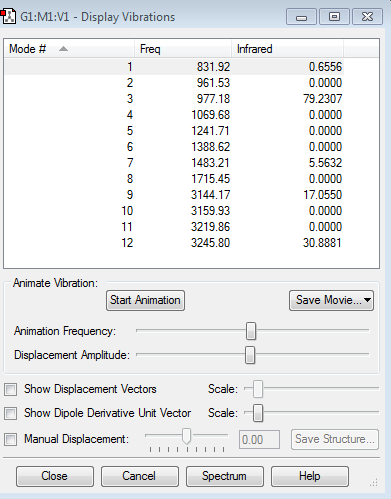This screenshot has height=499, width=391.
Task: Open the Save Movie dropdown arrow
Action: 367,300
